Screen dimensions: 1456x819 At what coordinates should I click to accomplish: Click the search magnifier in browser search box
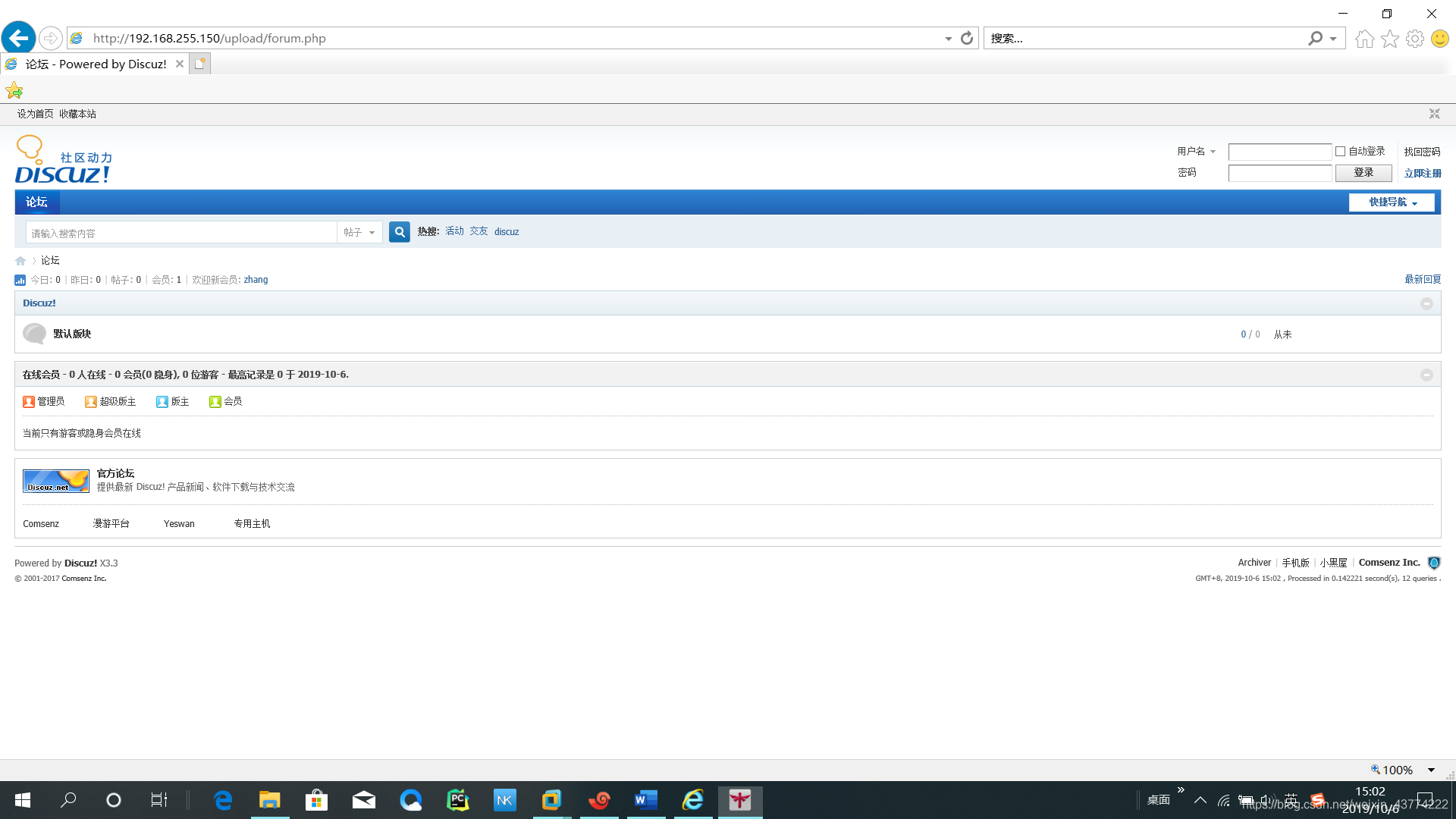pos(1315,38)
